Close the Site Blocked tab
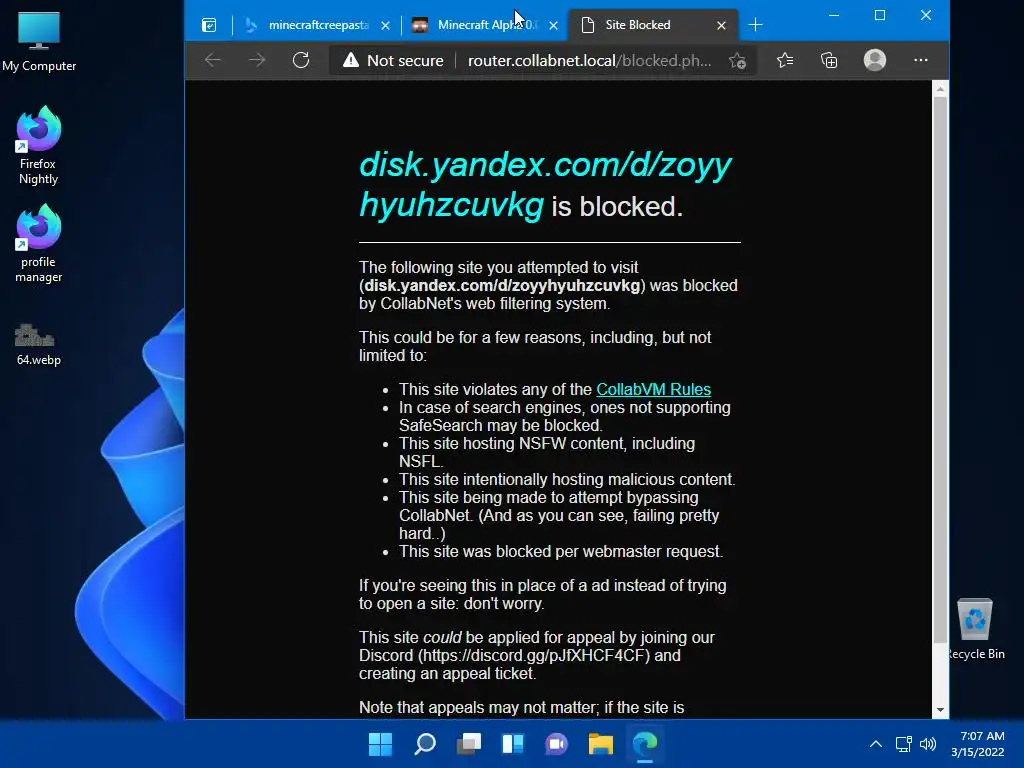Image resolution: width=1024 pixels, height=768 pixels. 721,25
